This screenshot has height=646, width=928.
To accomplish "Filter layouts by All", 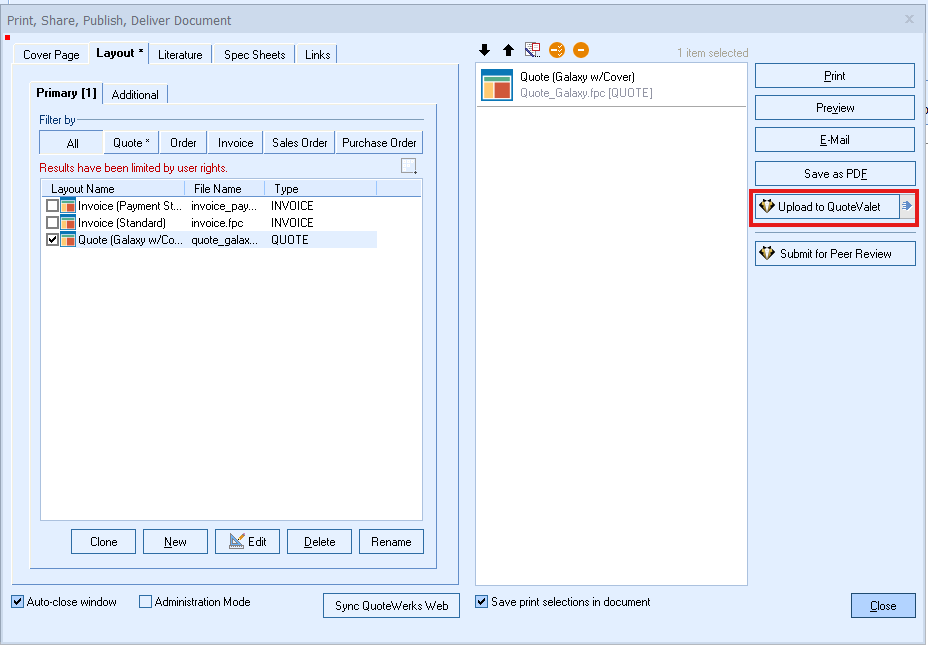I will 72,143.
